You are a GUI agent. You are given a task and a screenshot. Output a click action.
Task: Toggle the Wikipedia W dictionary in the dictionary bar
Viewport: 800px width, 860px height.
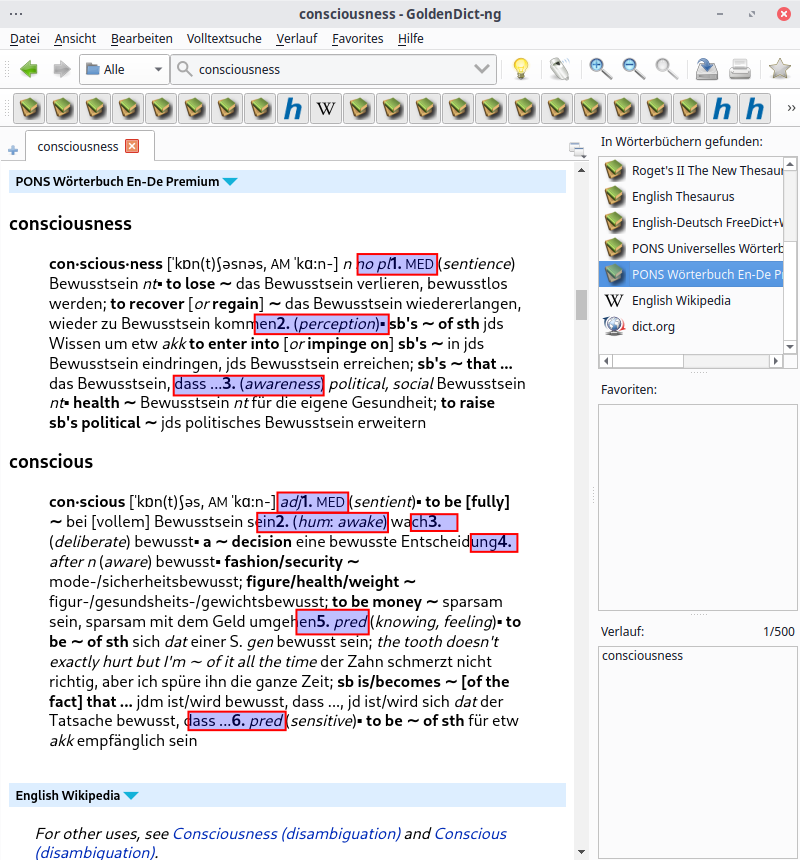[326, 108]
